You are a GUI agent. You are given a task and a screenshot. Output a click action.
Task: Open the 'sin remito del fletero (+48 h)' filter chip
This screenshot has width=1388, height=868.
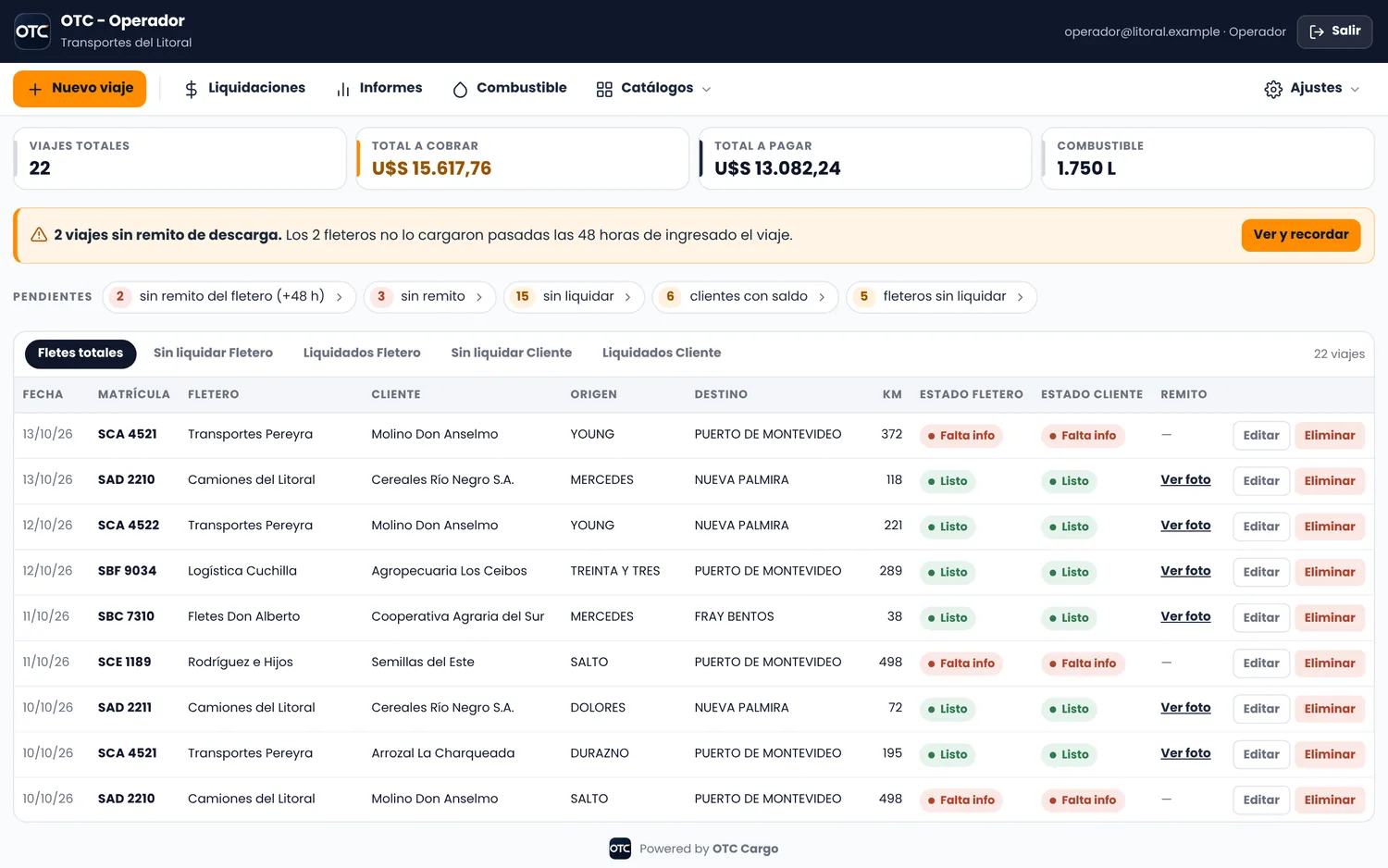point(229,297)
